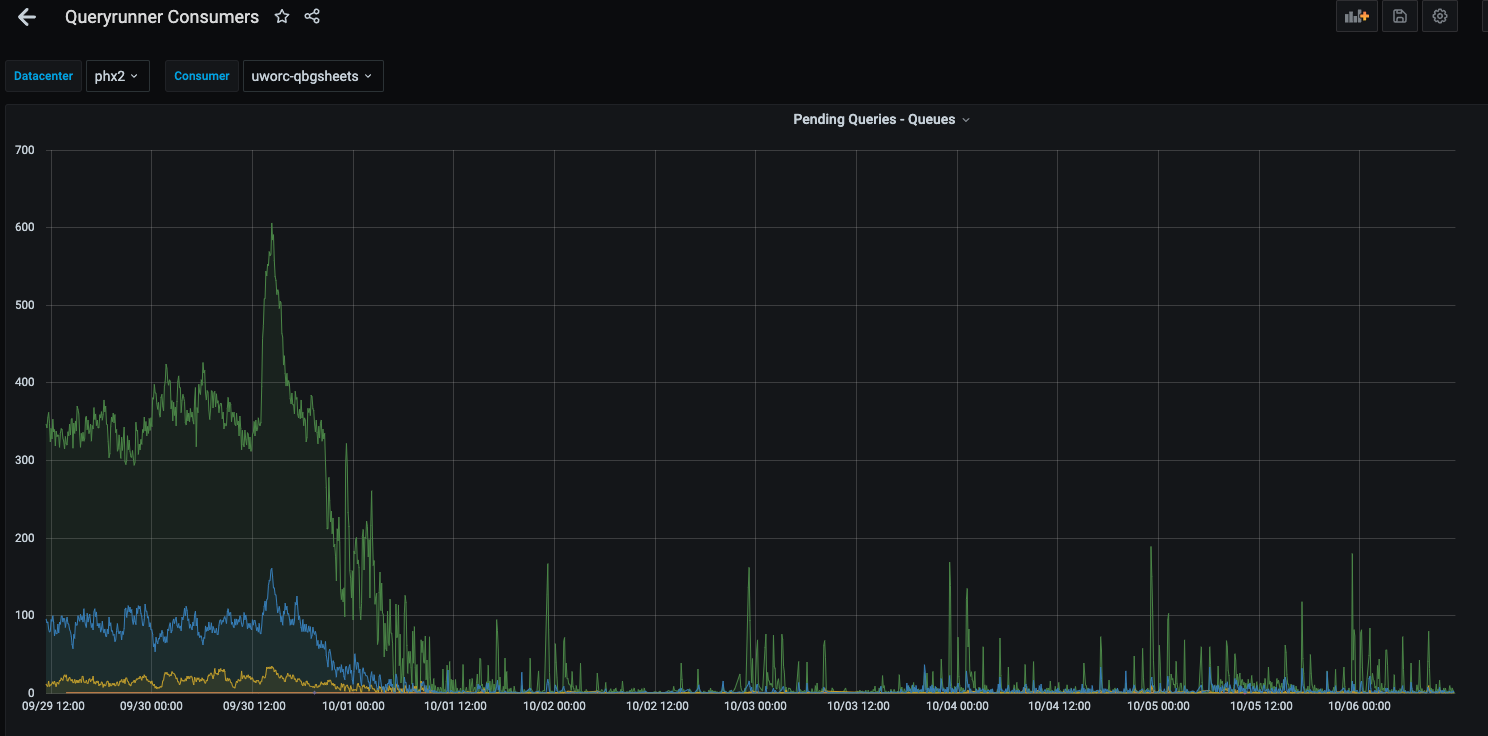Click the green series peak near 600
This screenshot has height=736, width=1488.
pos(271,225)
